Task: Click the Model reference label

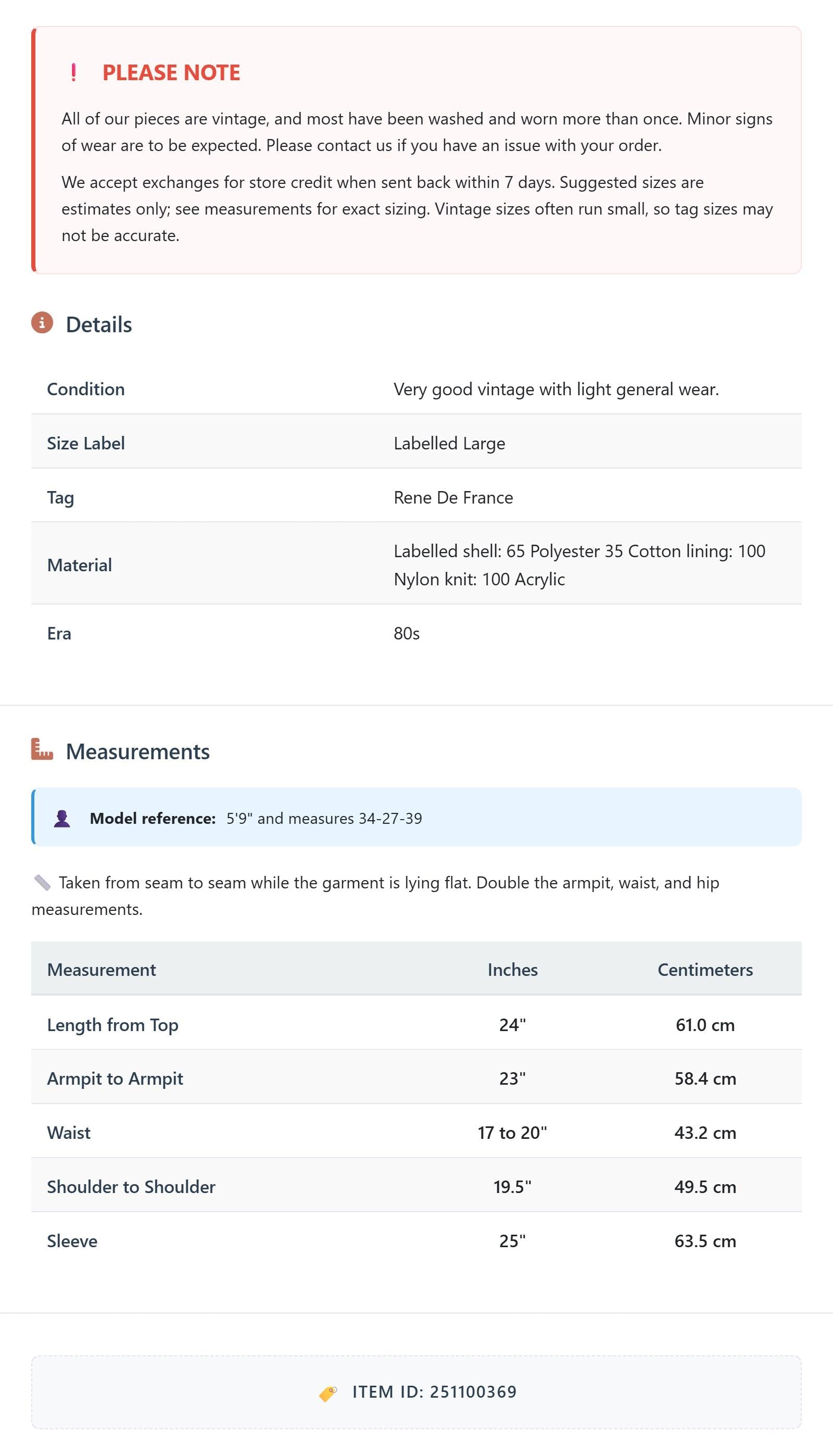Action: pos(153,819)
